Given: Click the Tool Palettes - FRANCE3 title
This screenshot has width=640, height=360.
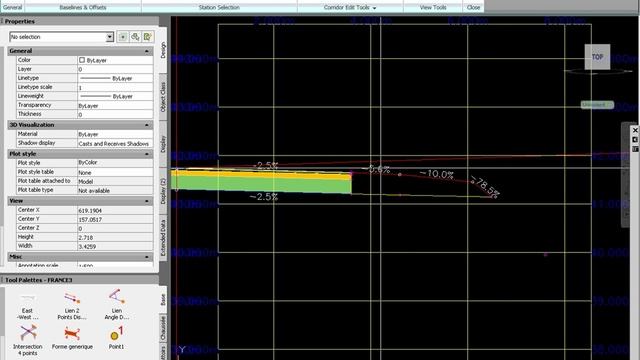Looking at the screenshot, I should (x=38, y=280).
